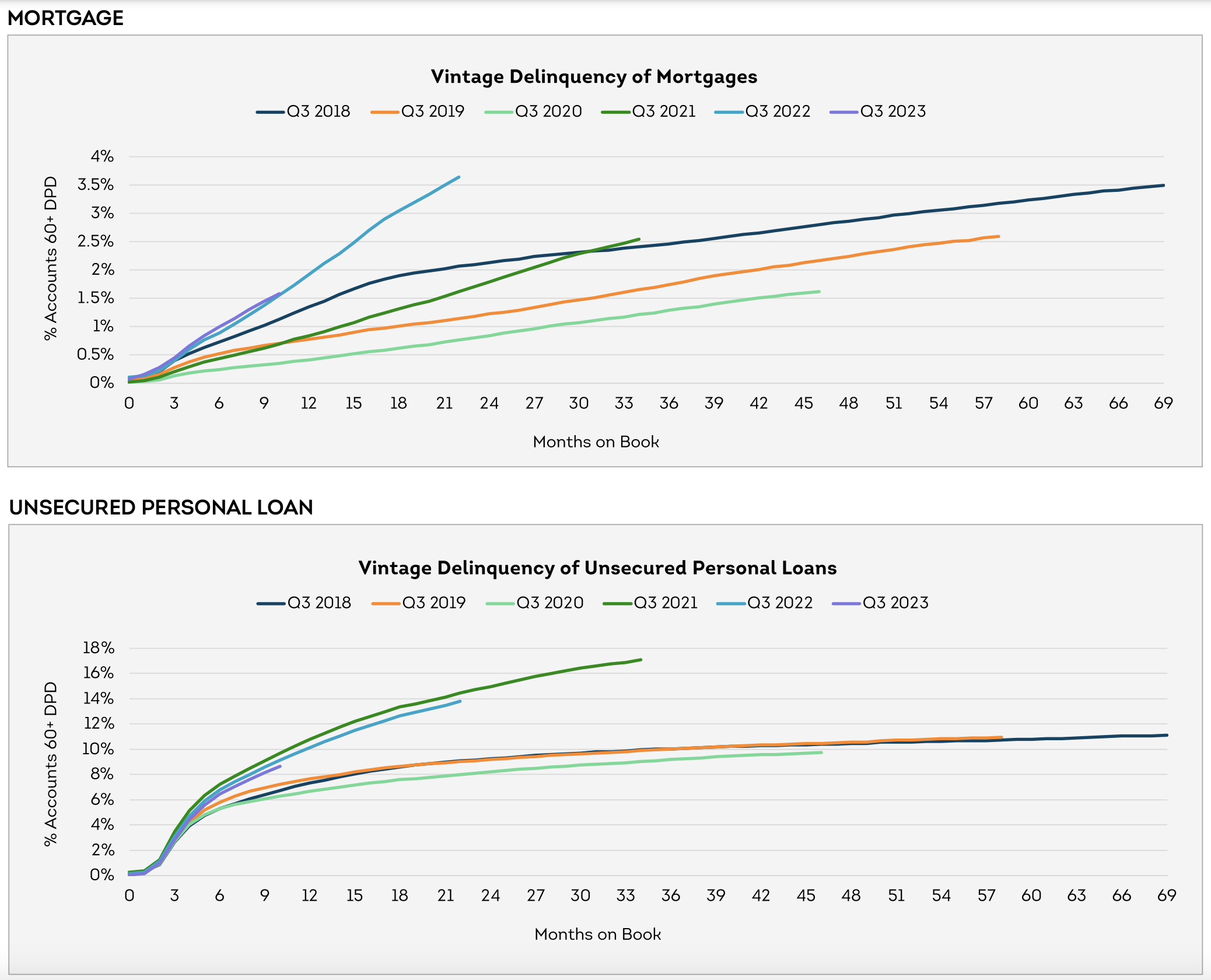Click end of Q3 2022 mortgage line
Image resolution: width=1211 pixels, height=980 pixels.
point(459,177)
